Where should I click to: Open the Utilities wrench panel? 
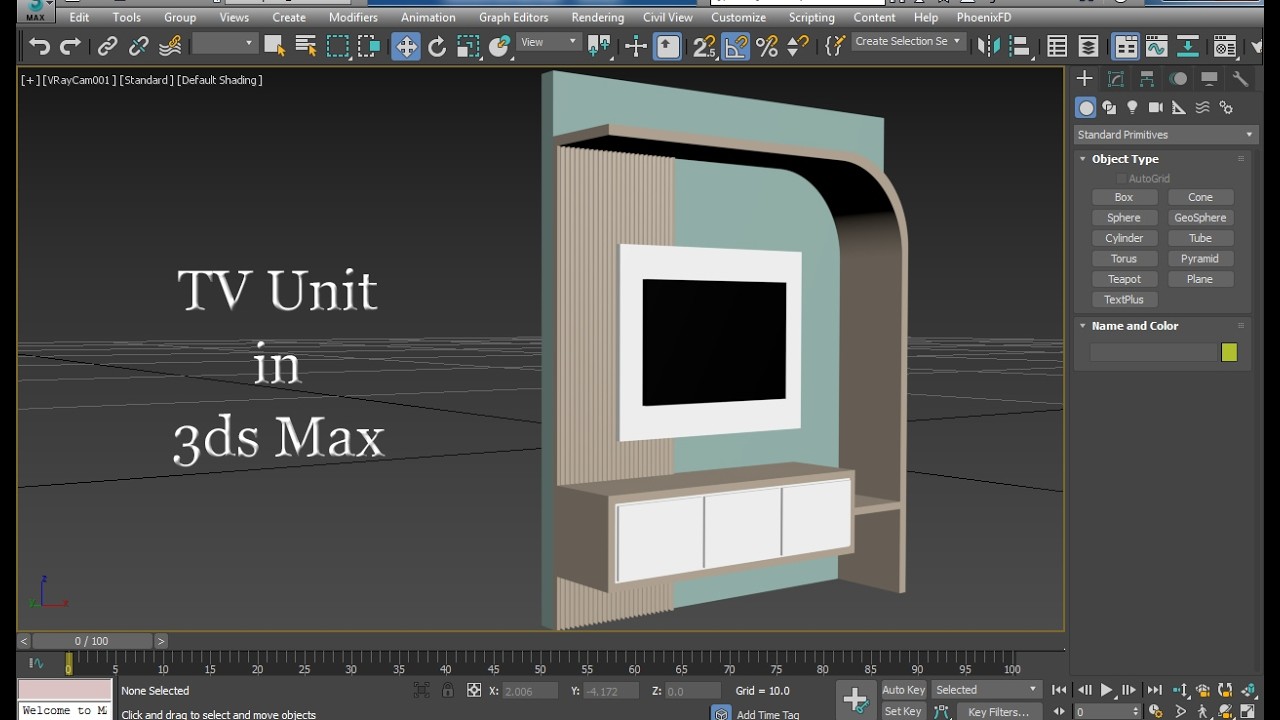point(1240,79)
